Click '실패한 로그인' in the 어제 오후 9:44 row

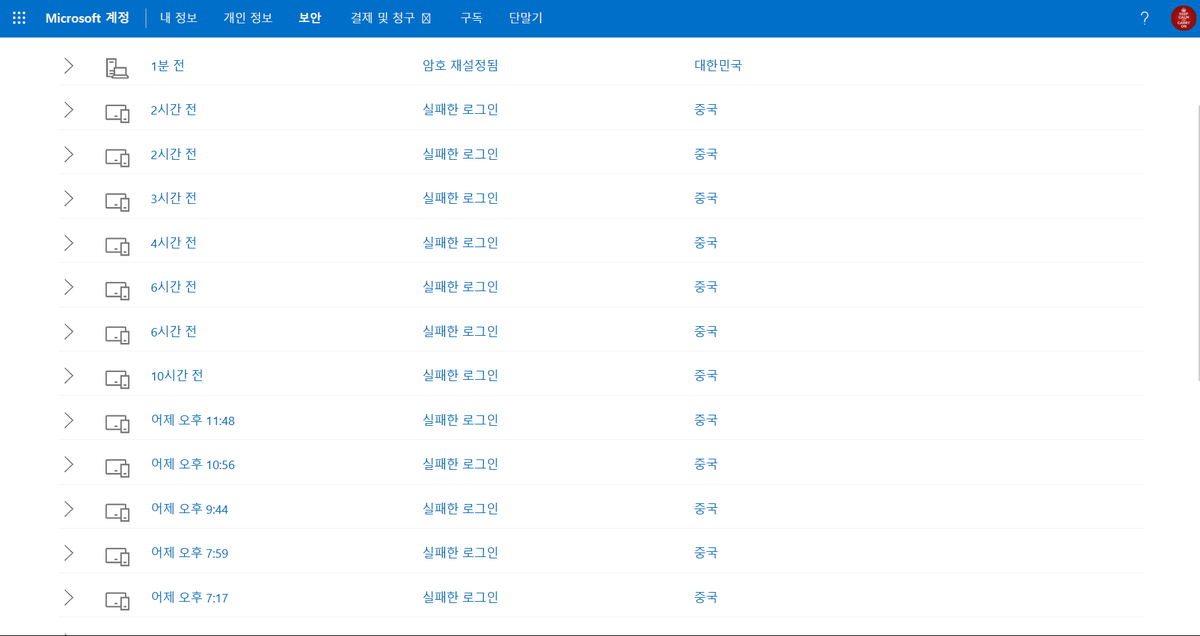460,509
